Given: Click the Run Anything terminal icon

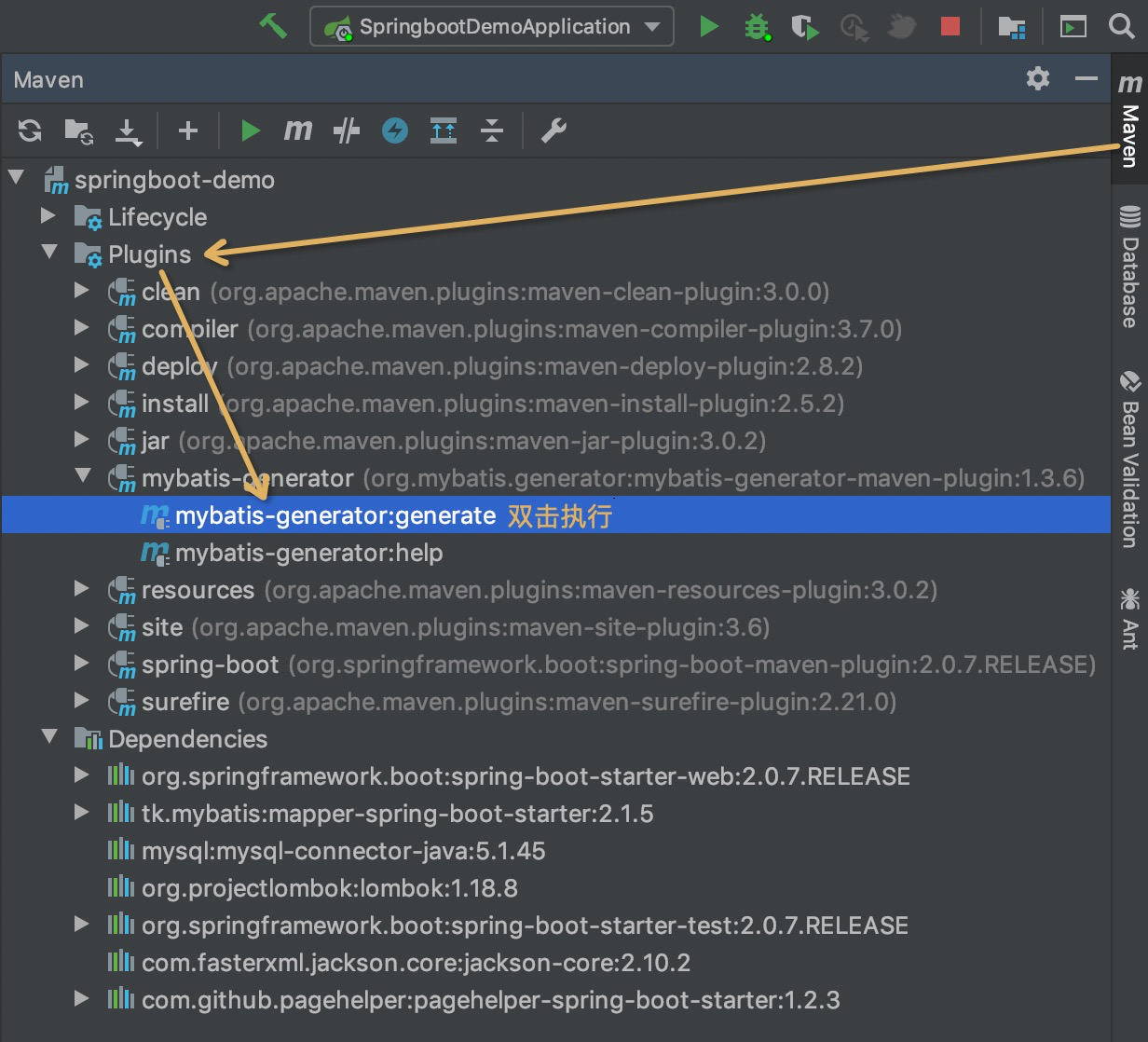Looking at the screenshot, I should tap(1073, 26).
